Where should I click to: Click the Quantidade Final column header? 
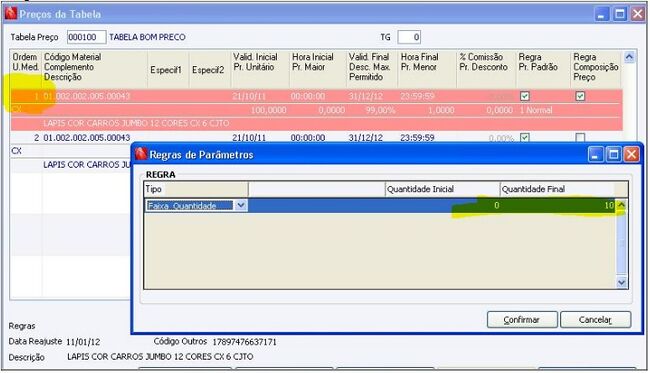(x=558, y=189)
